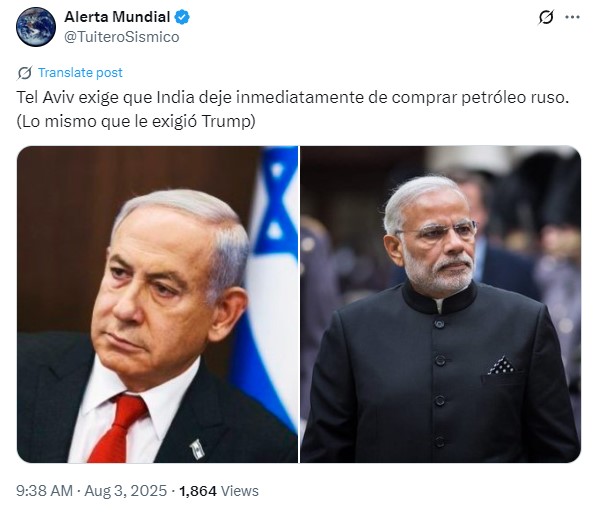598x515 pixels.
Task: Click the 1,864 view count number
Action: [x=198, y=491]
